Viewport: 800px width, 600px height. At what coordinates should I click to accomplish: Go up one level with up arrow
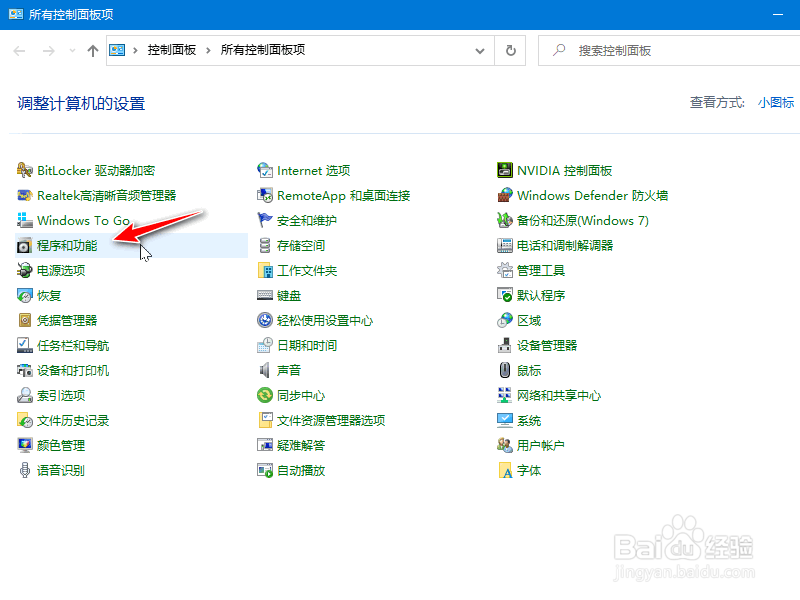click(92, 51)
